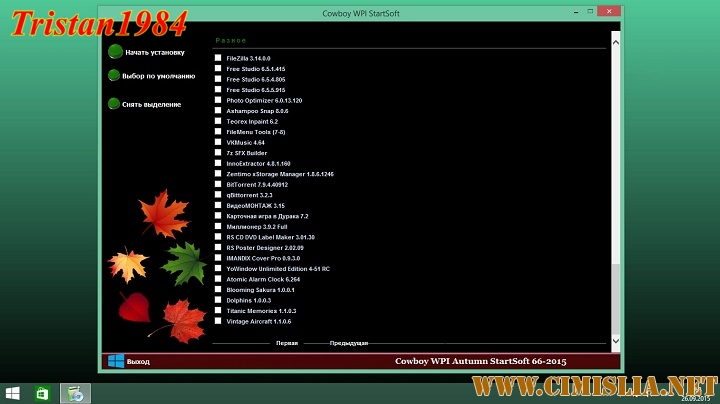Check the Free Studio 6.5.5.915 checkbox

pyautogui.click(x=218, y=90)
